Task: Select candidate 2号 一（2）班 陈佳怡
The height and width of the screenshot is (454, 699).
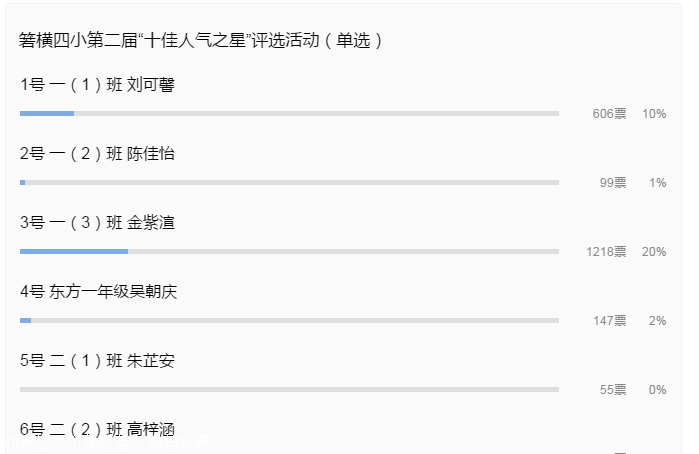Action: tap(97, 154)
